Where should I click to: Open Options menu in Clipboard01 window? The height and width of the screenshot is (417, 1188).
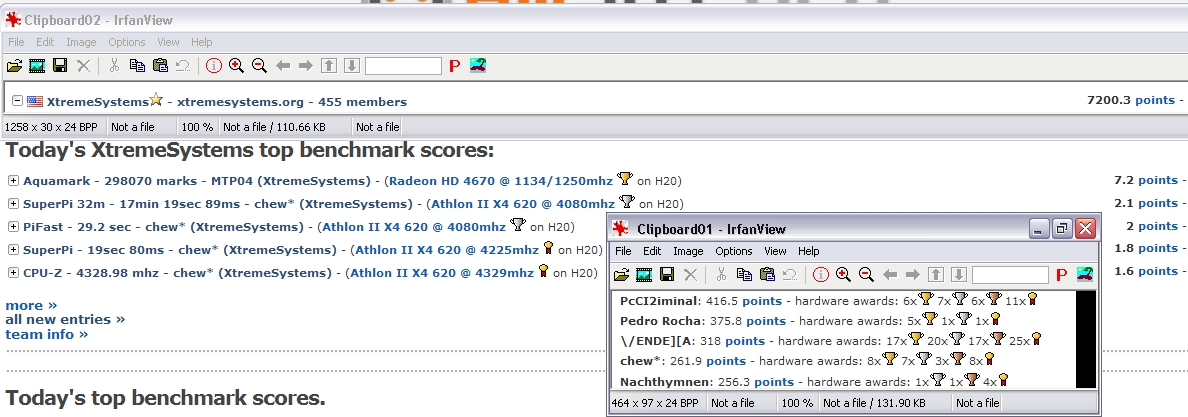pyautogui.click(x=733, y=251)
